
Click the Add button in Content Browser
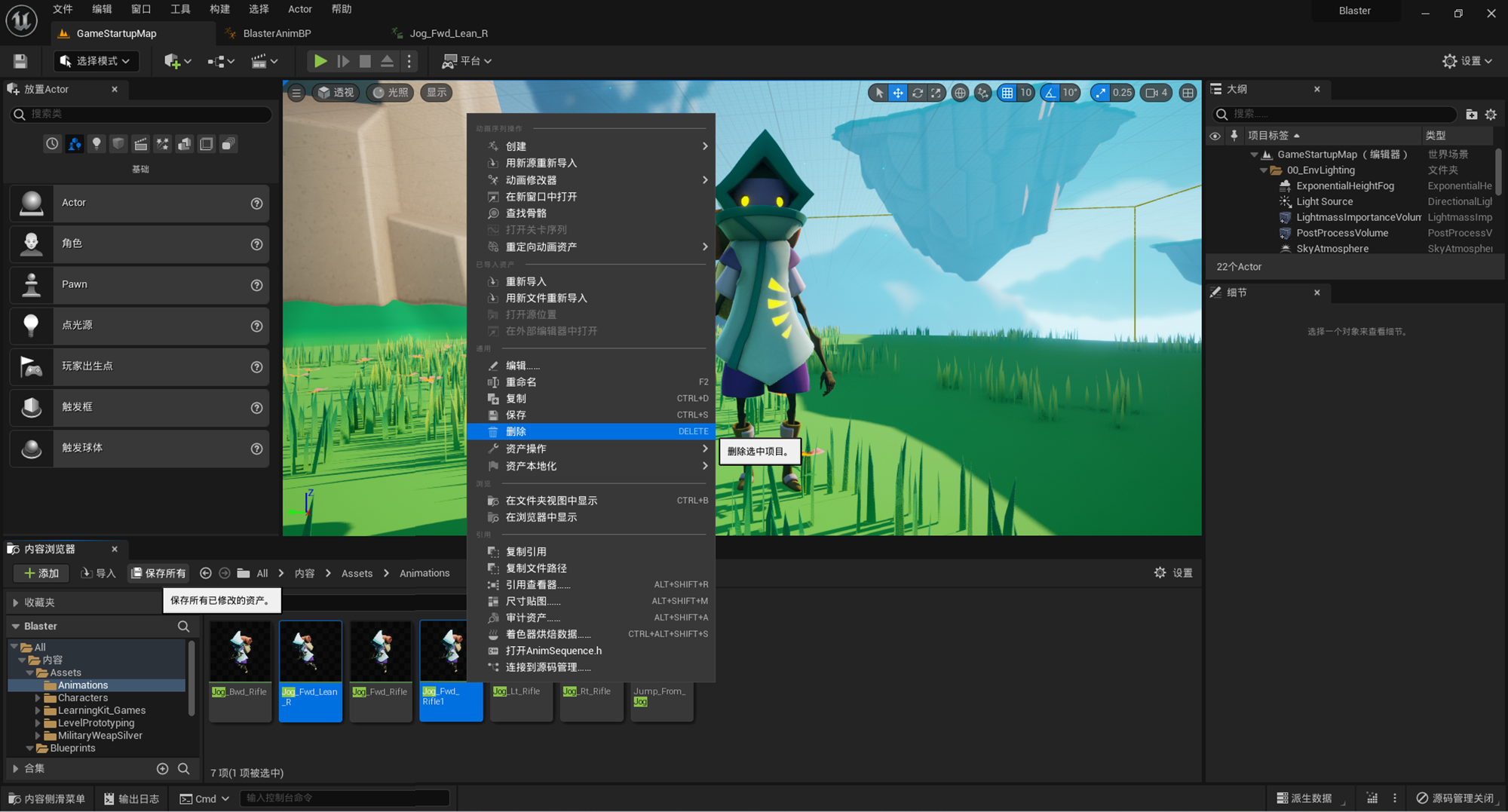tap(41, 573)
